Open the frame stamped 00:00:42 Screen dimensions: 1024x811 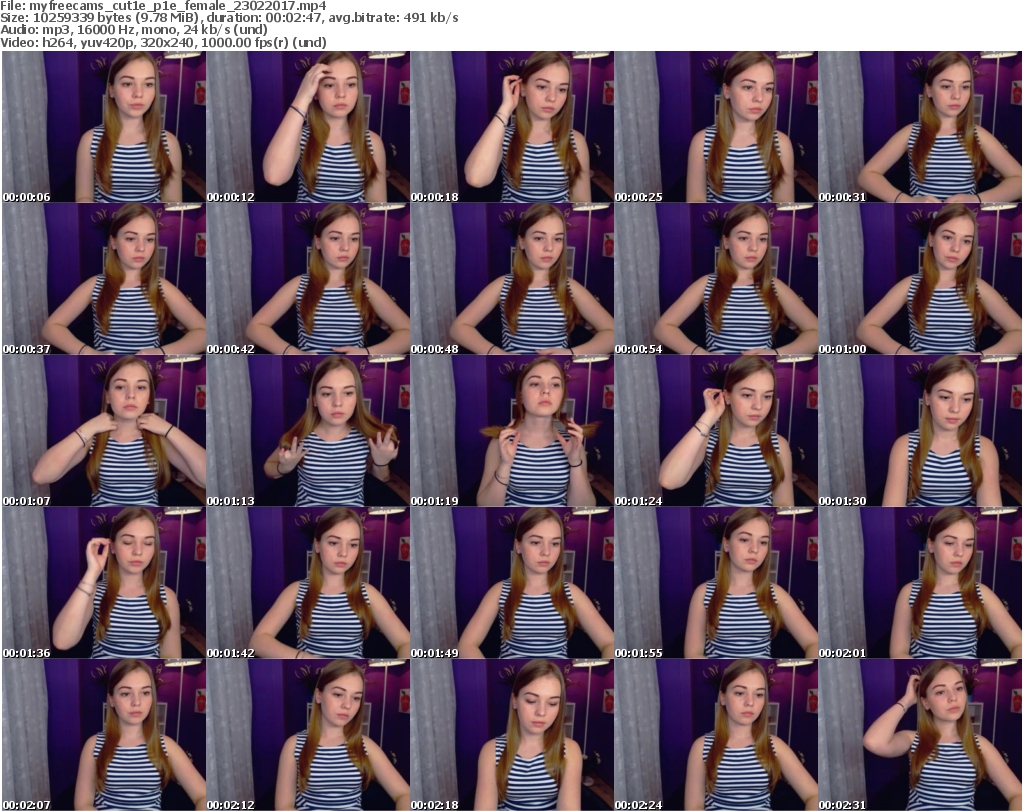[308, 279]
